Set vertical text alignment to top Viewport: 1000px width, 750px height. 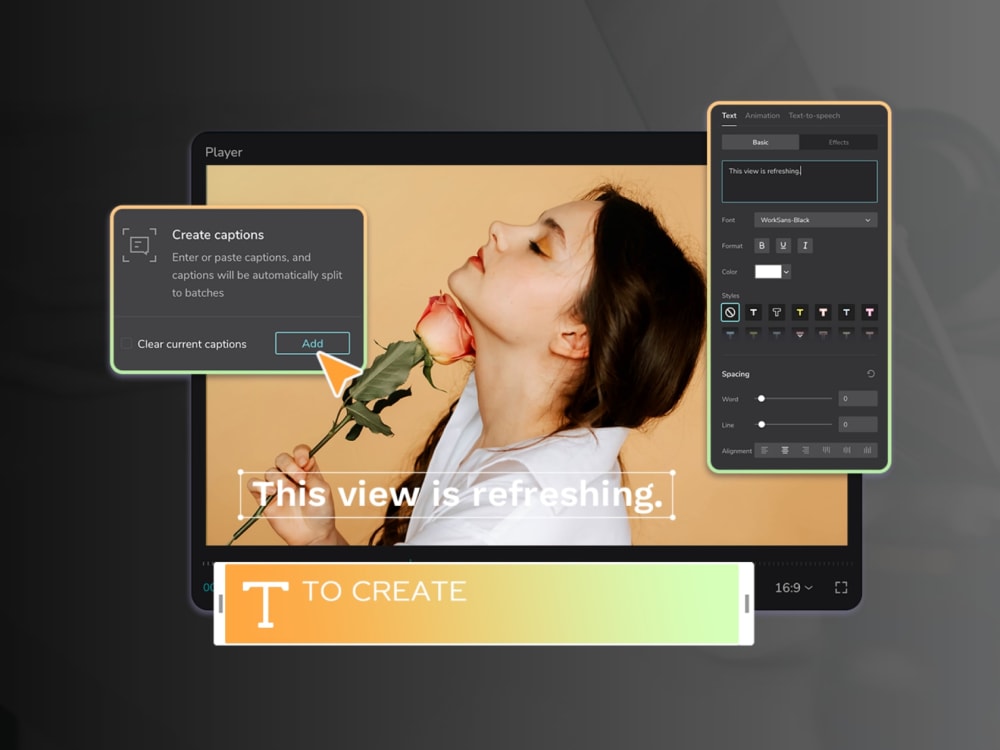pos(827,450)
